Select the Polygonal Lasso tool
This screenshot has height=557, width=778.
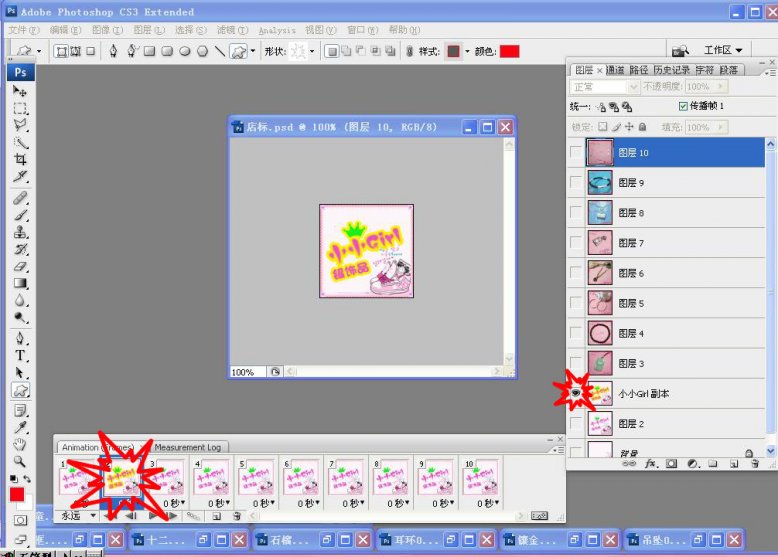20,125
